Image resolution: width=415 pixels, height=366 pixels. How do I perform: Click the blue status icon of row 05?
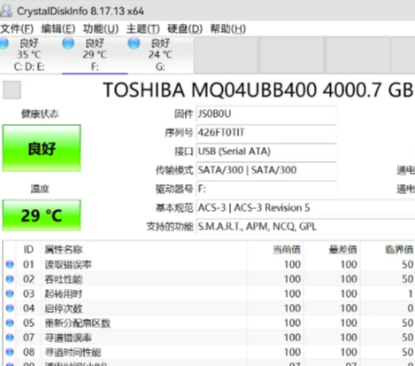point(10,323)
